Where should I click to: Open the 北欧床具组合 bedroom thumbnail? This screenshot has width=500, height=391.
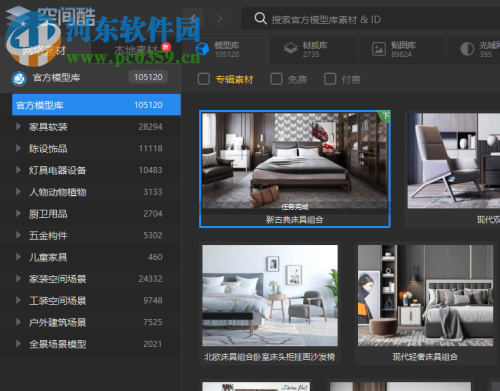[270, 295]
